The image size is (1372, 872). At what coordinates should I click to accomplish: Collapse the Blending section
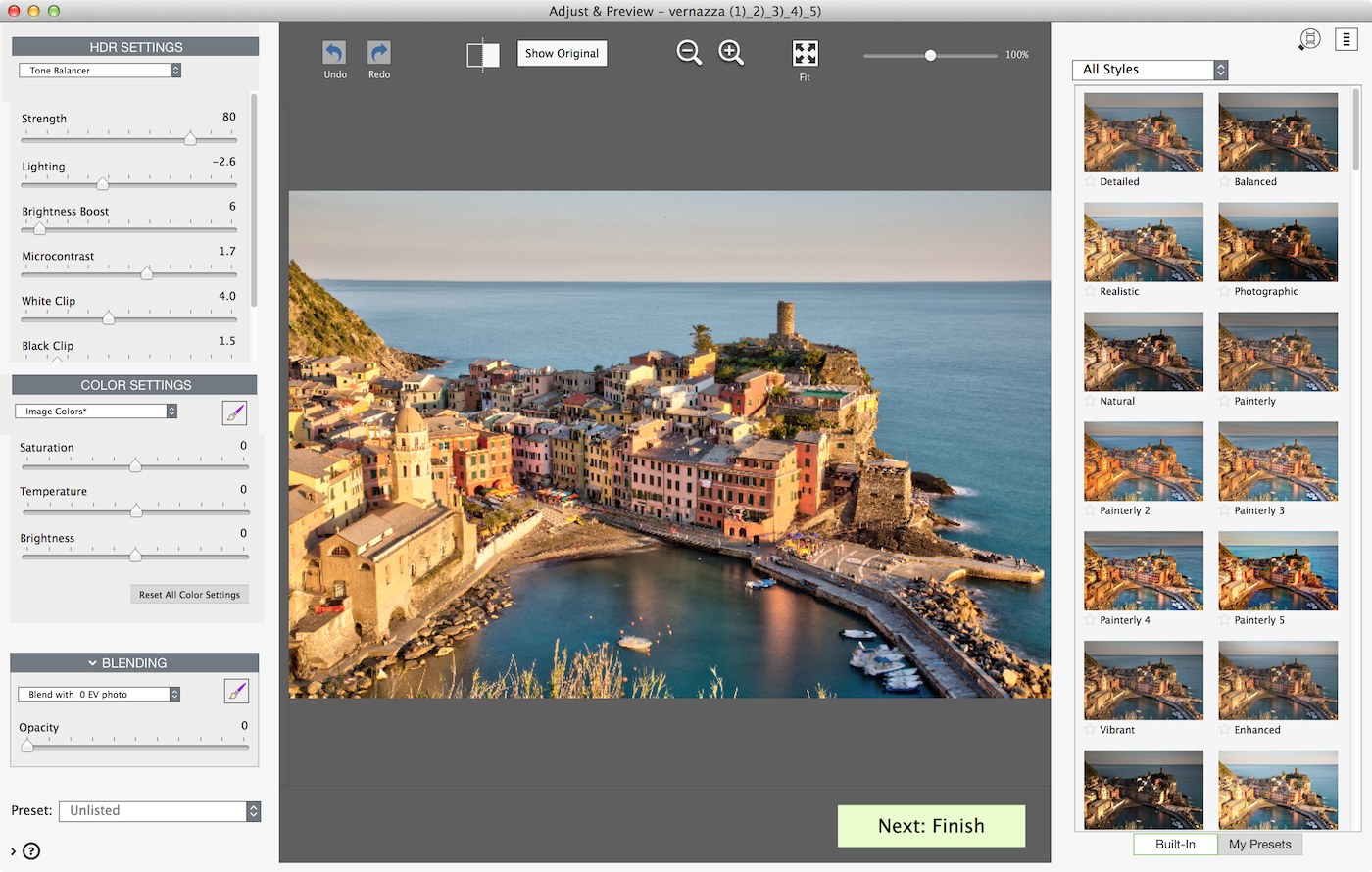pyautogui.click(x=92, y=663)
